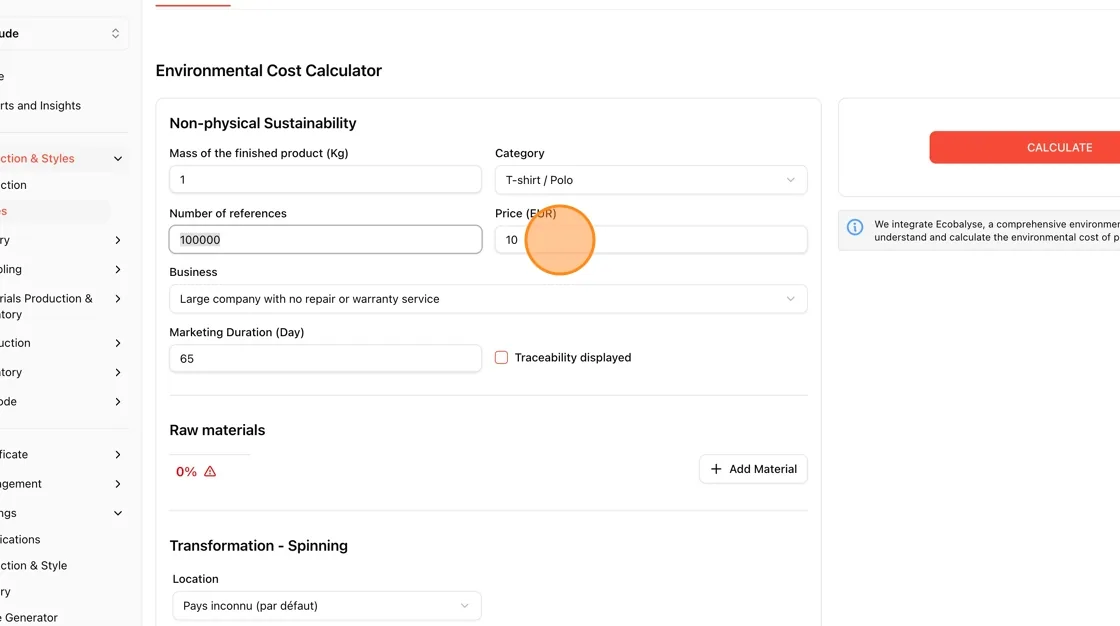Expand the Materials Production & Inventory section
Viewport: 1120px width, 626px height.
tap(118, 299)
